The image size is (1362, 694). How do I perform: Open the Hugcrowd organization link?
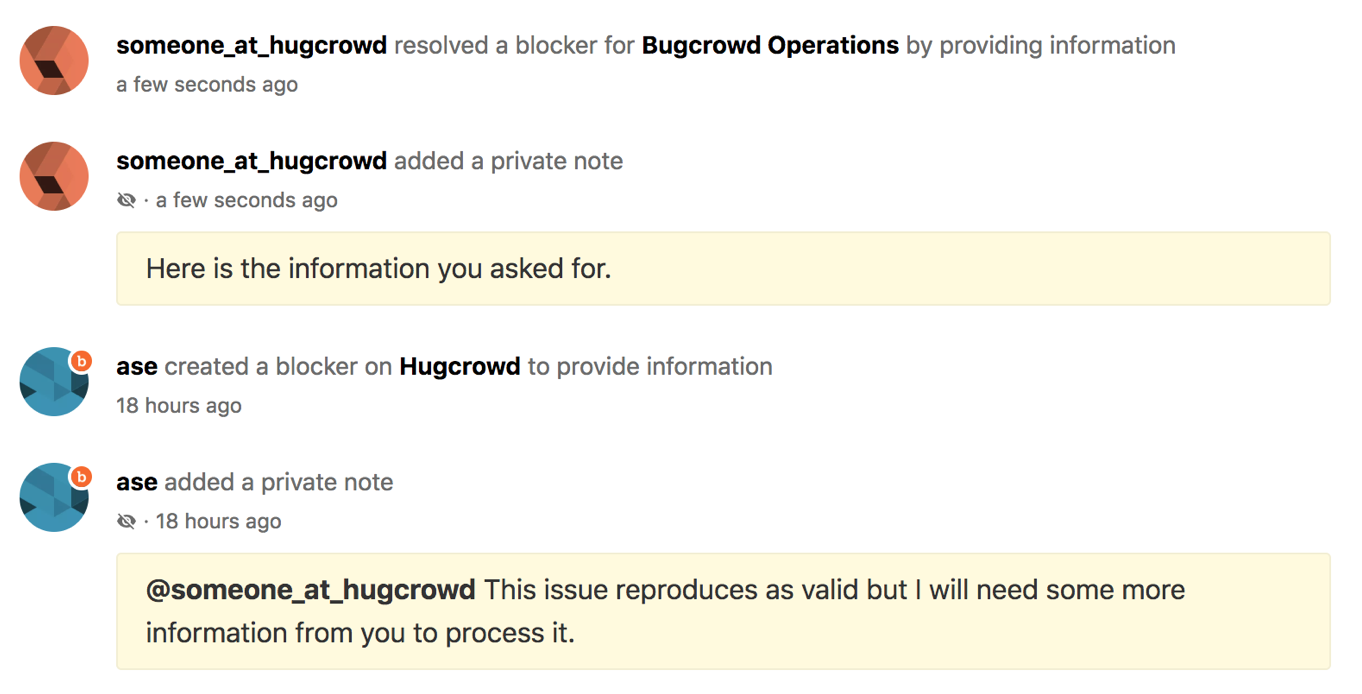(460, 366)
